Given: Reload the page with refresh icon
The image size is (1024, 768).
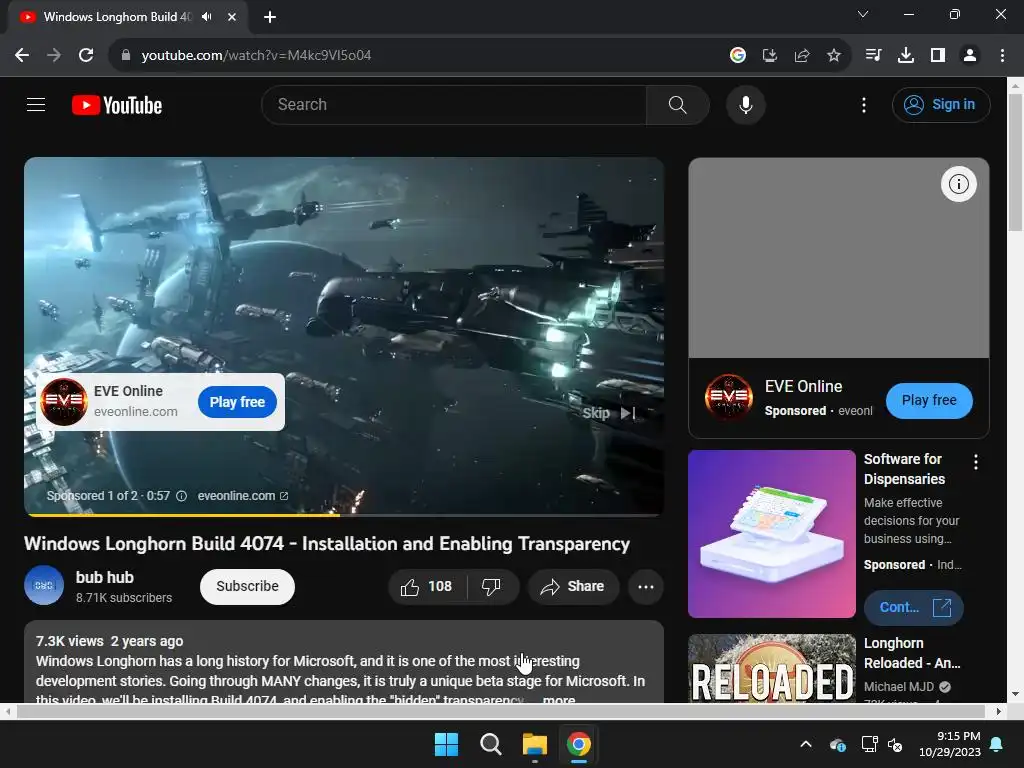Looking at the screenshot, I should 86,55.
